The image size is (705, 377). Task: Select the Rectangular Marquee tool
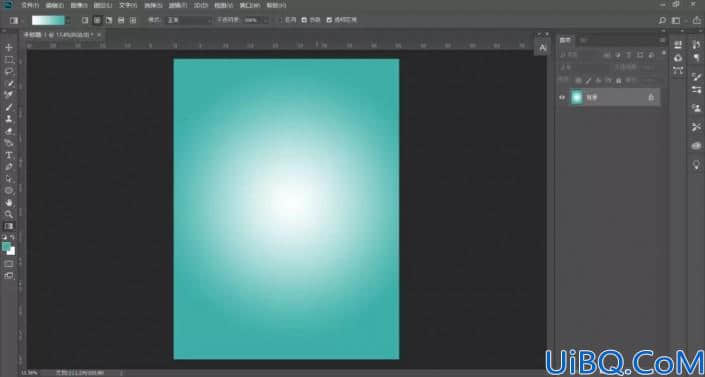click(x=9, y=59)
